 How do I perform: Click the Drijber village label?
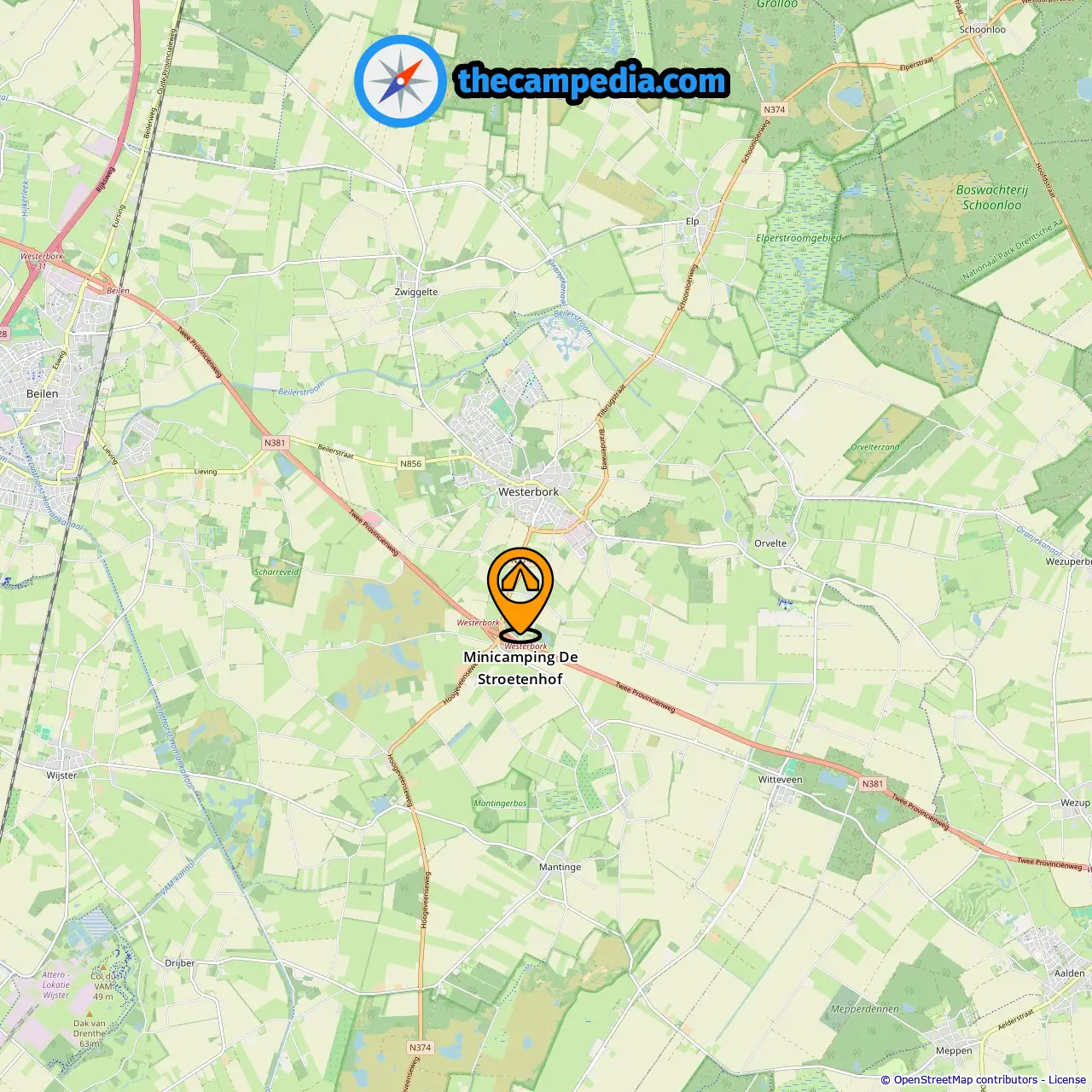[x=180, y=963]
